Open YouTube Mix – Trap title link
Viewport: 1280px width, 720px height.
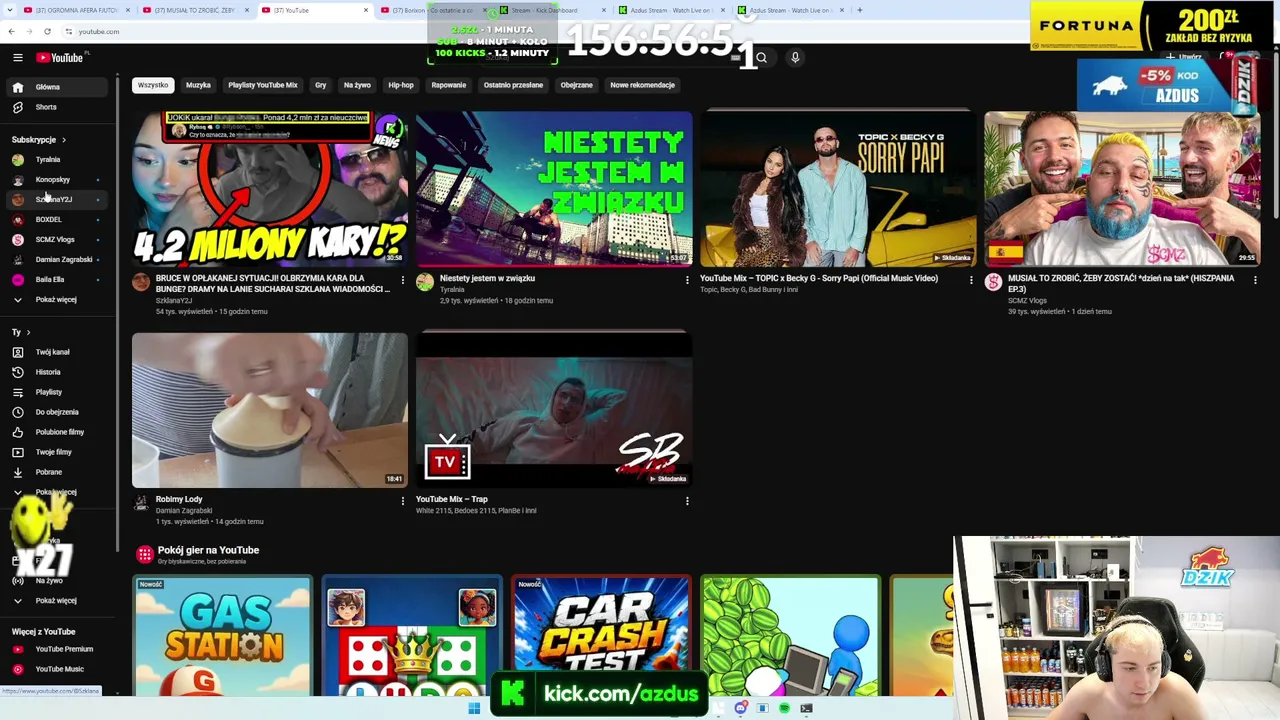tap(452, 499)
